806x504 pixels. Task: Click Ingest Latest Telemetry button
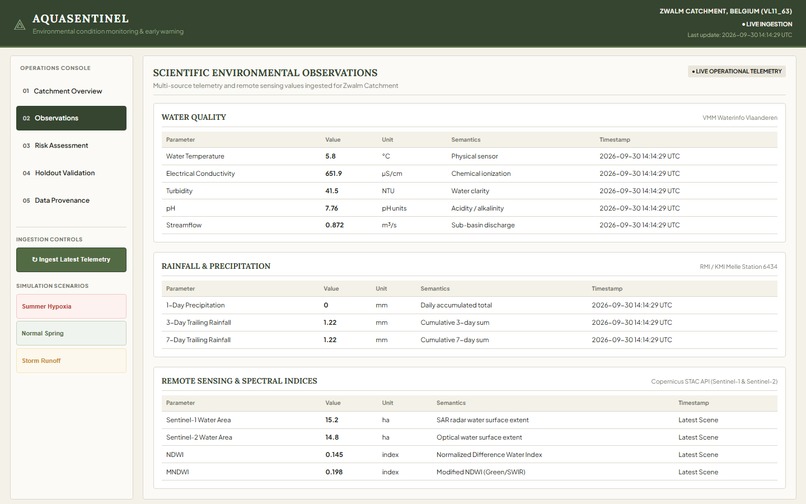71,260
